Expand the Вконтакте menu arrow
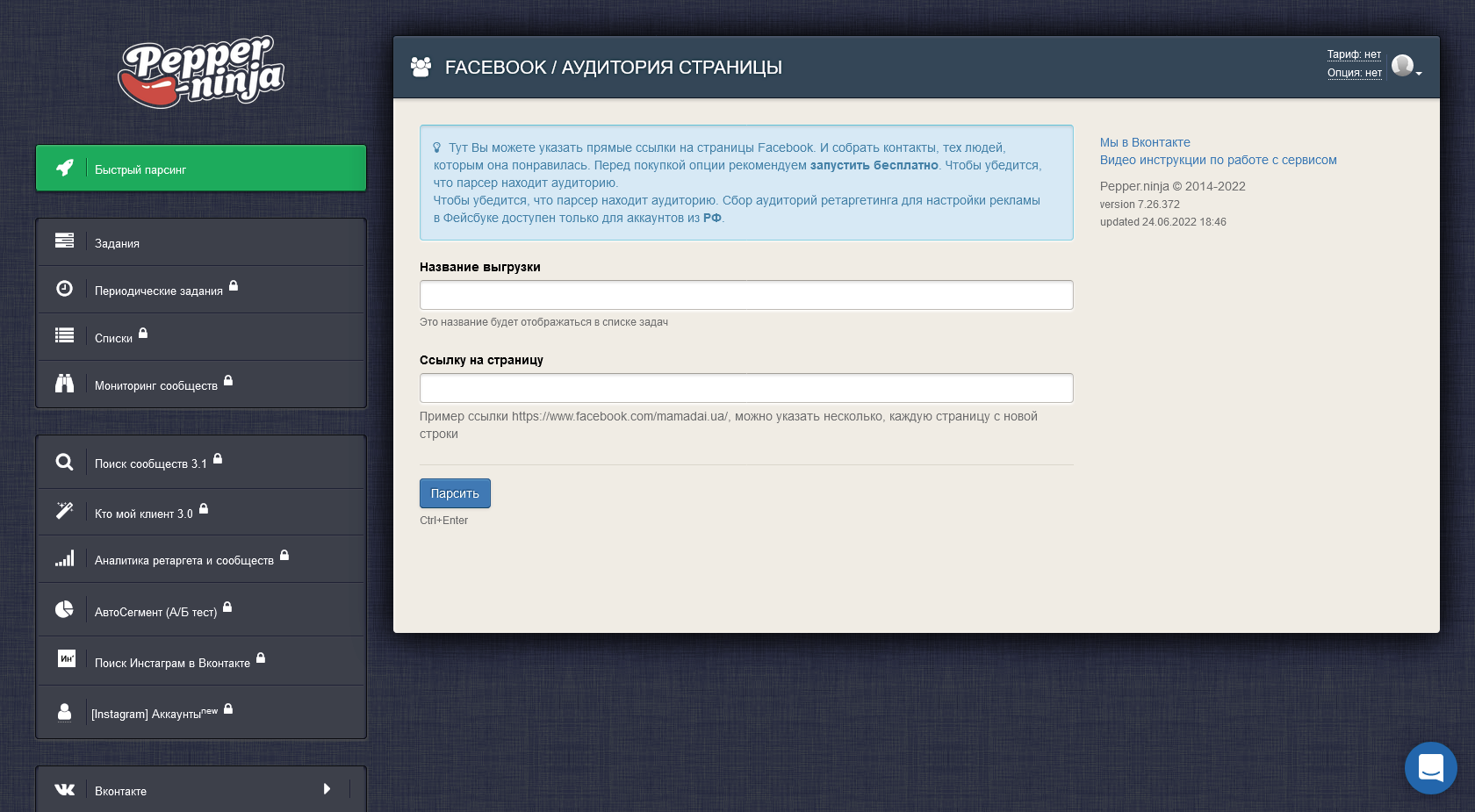The width and height of the screenshot is (1475, 812). 327,789
